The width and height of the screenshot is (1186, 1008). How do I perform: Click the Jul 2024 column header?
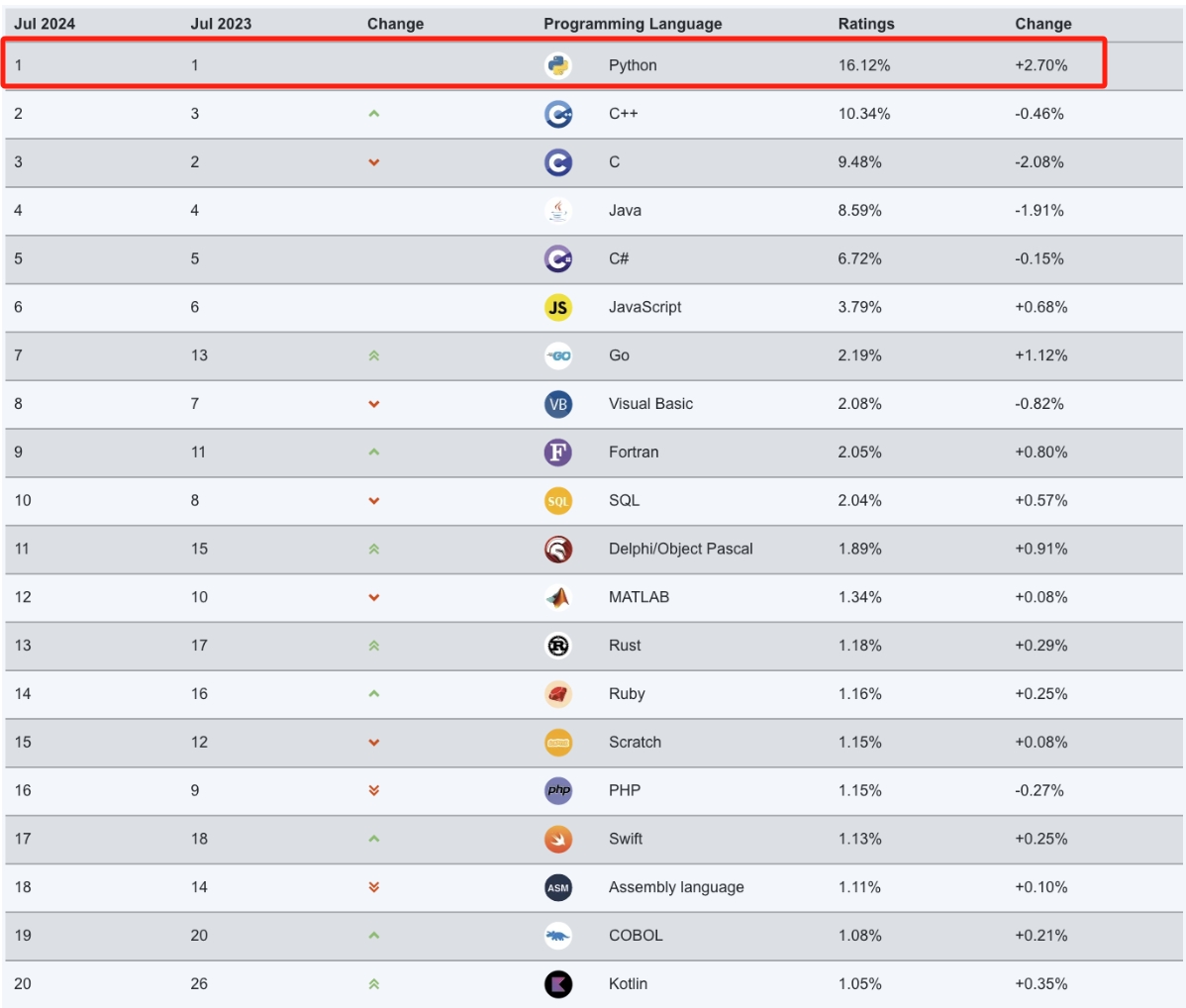45,24
